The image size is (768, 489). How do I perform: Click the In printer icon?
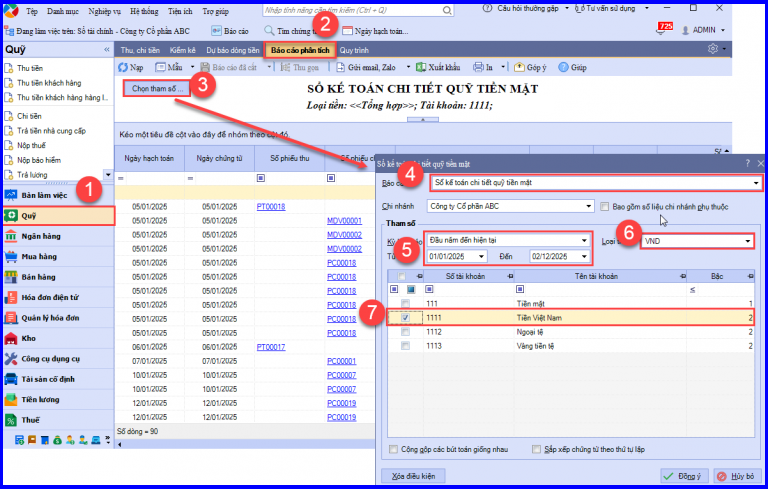pos(478,67)
